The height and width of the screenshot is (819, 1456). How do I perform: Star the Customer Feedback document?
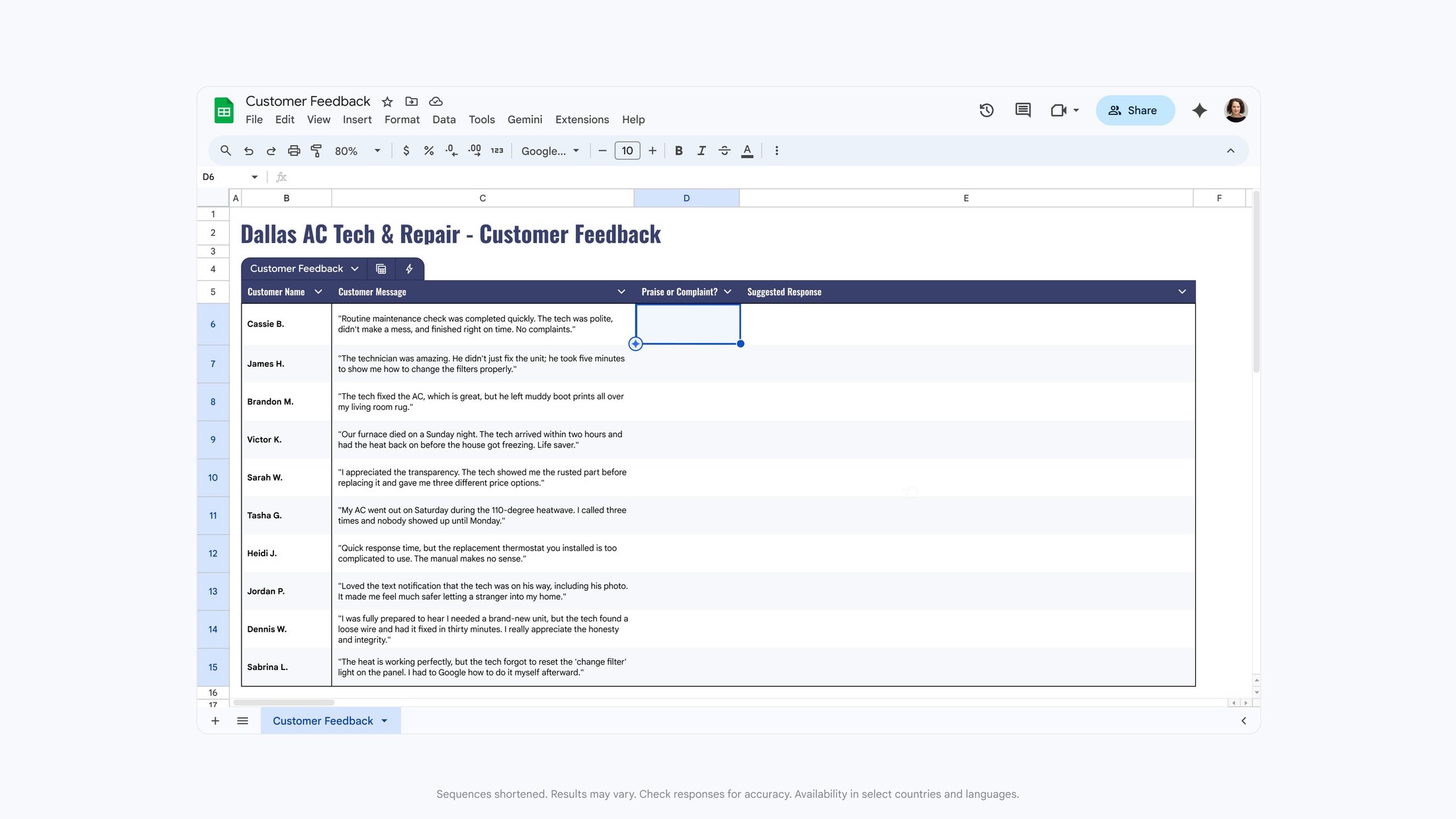point(387,102)
